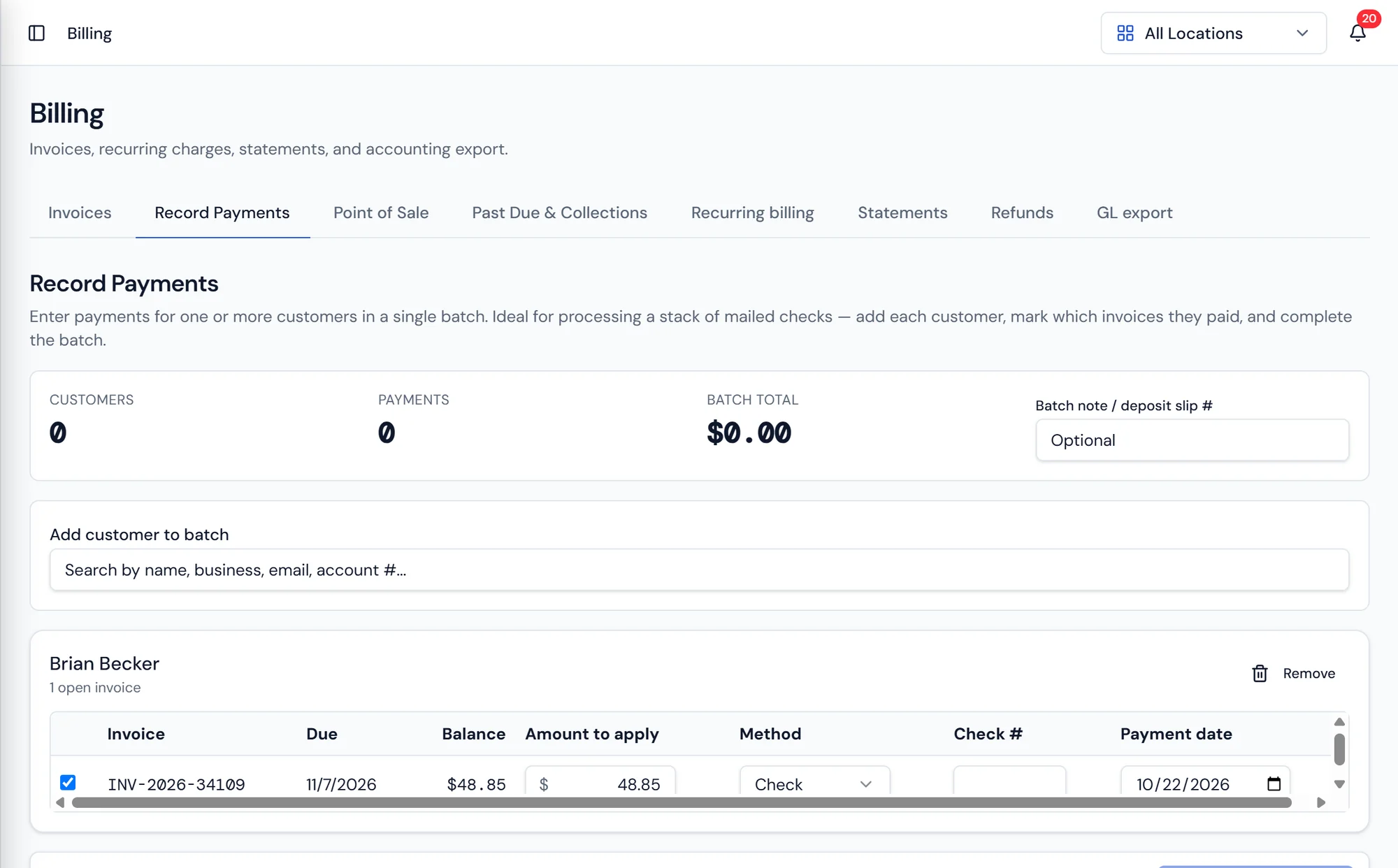The height and width of the screenshot is (868, 1398).
Task: Open the Recurring billing tab
Action: [x=752, y=212]
